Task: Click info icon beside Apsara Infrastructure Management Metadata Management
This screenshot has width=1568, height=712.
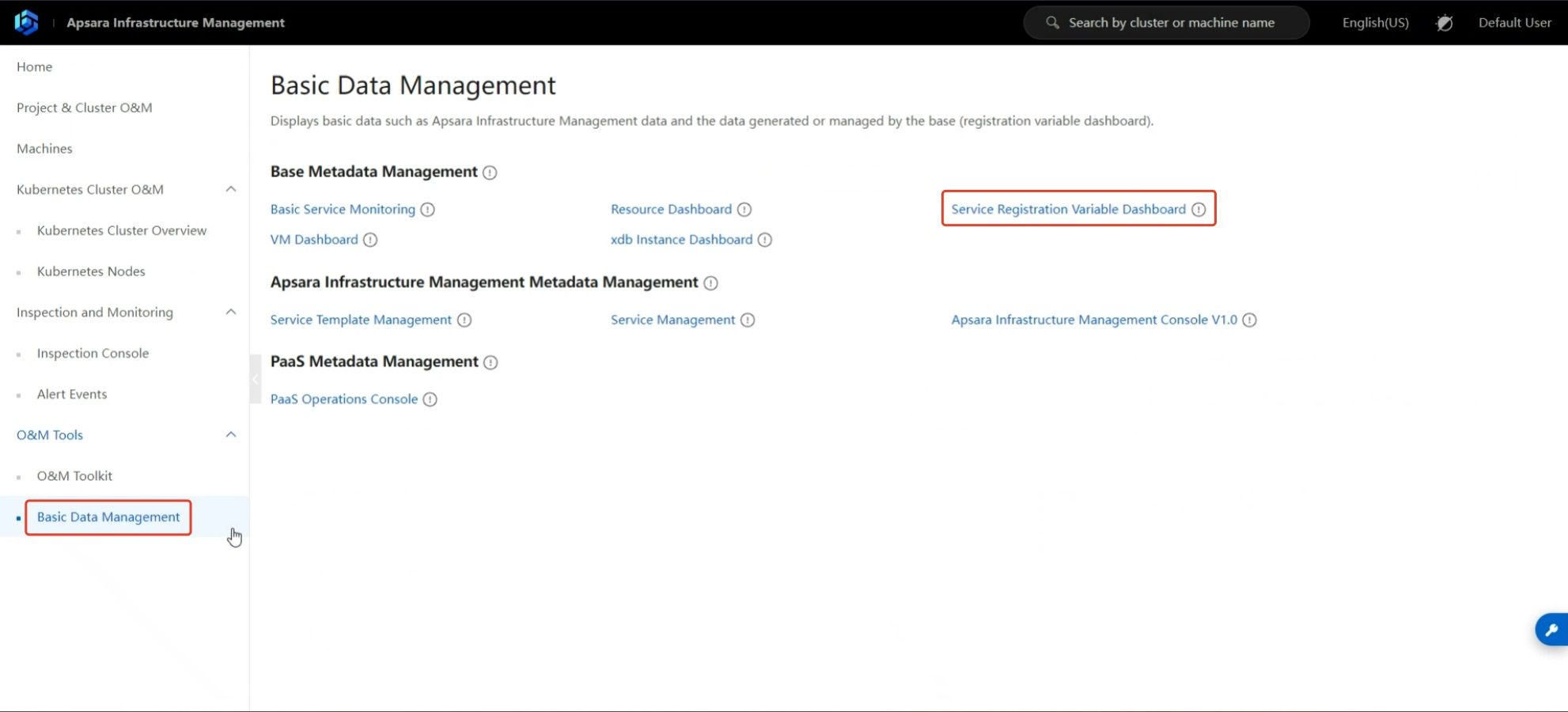Action: coord(710,283)
